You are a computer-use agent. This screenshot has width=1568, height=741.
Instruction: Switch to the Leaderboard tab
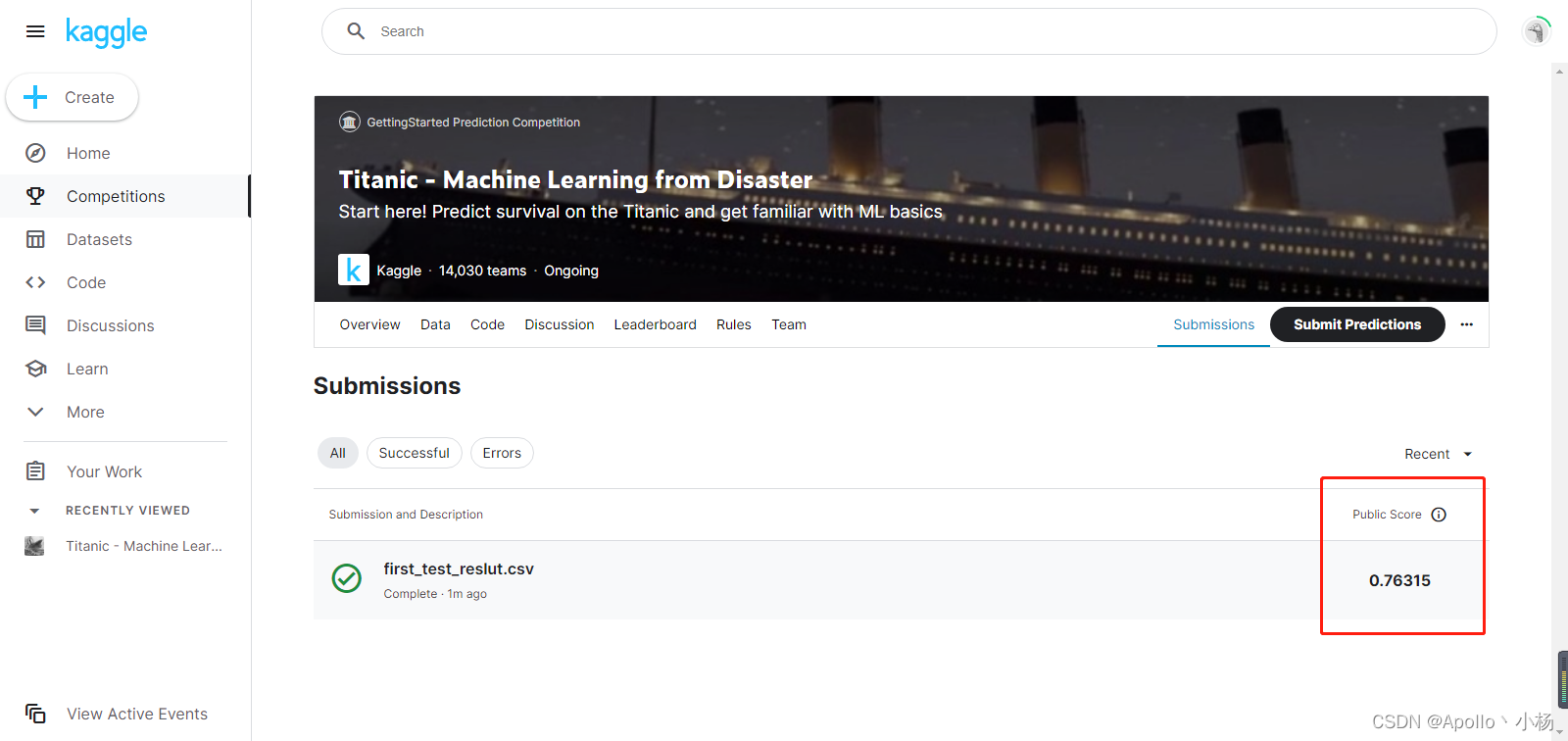click(655, 324)
